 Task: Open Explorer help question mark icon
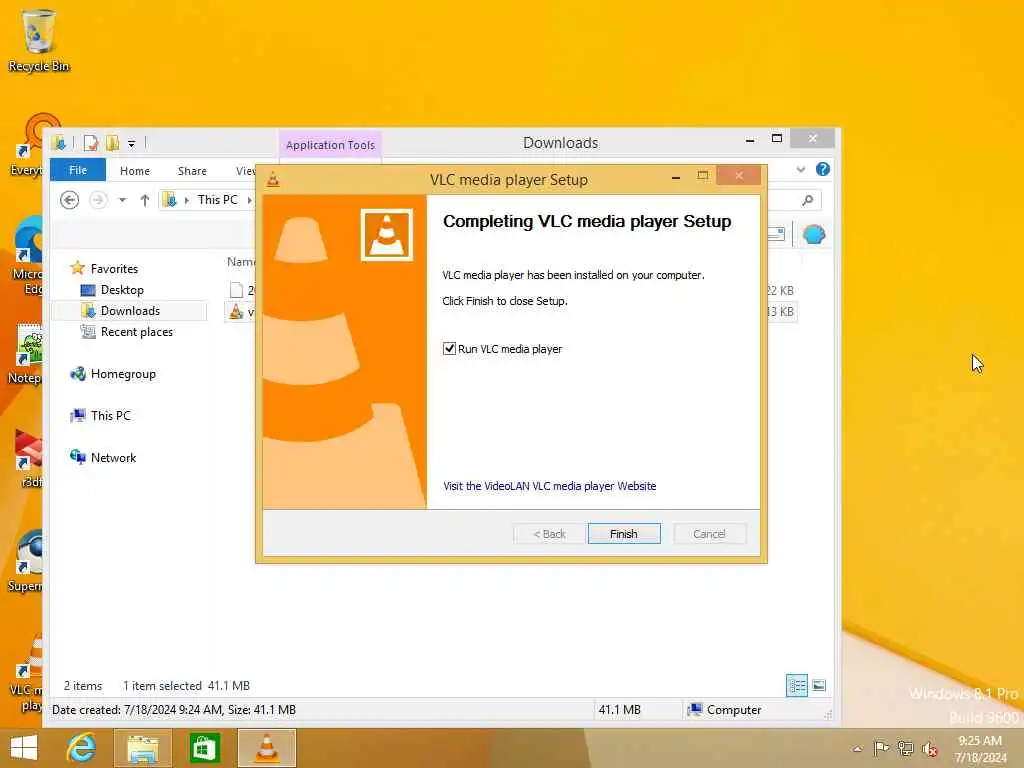click(x=823, y=169)
